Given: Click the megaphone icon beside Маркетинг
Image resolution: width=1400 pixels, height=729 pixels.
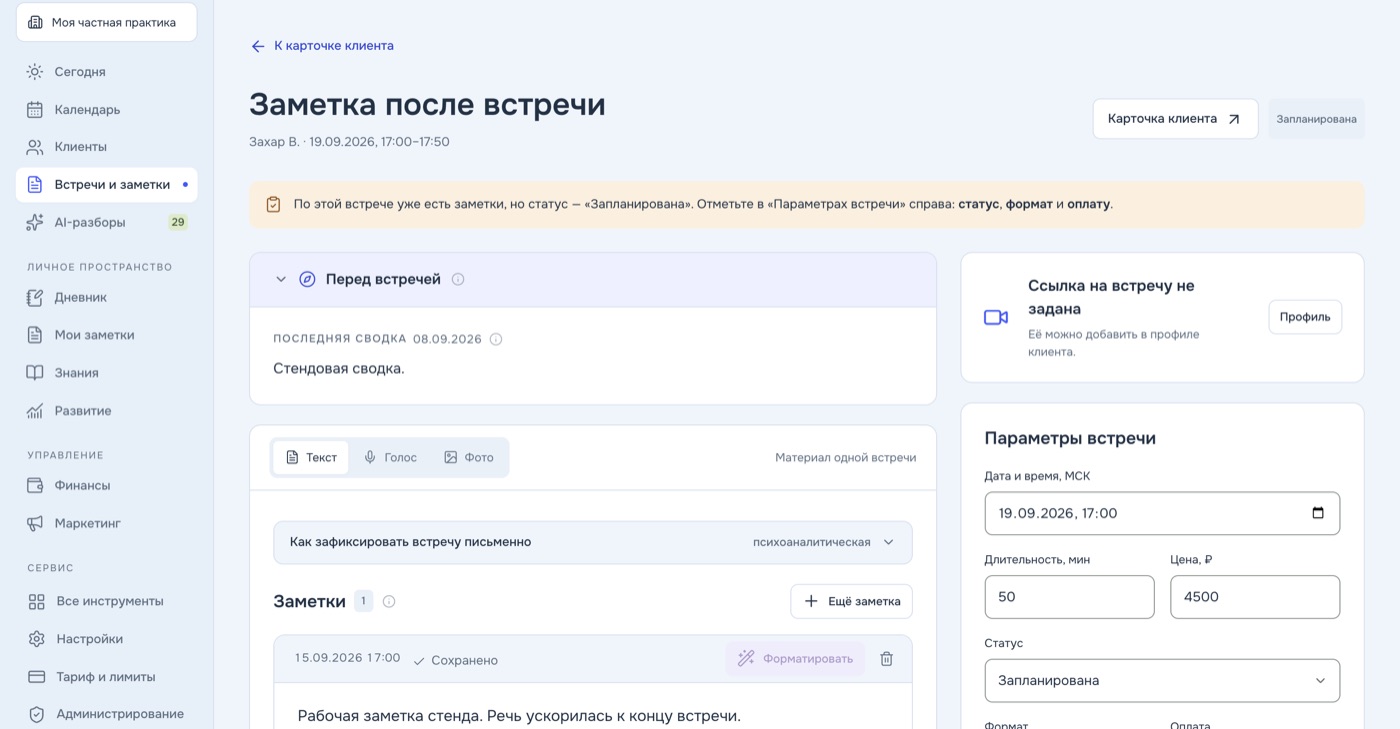Looking at the screenshot, I should pos(35,523).
